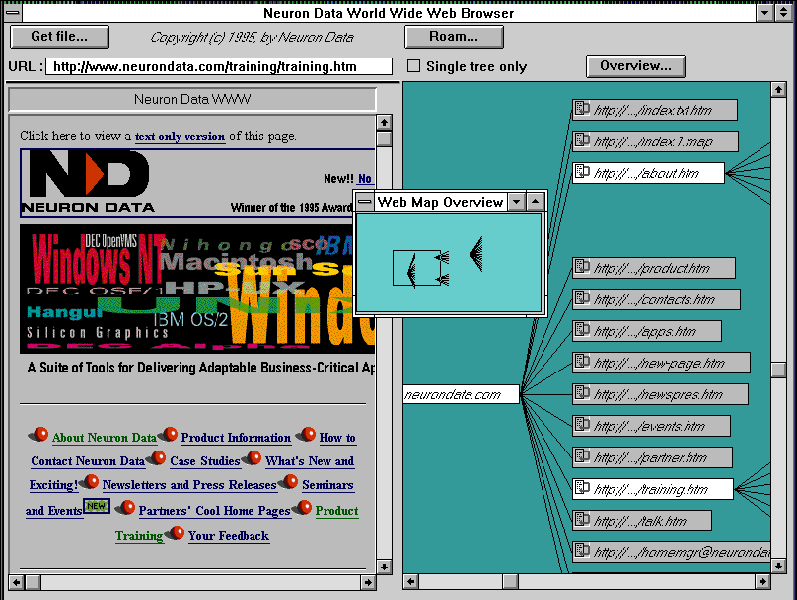The height and width of the screenshot is (600, 797).
Task: Click the red ball bullet beside Product Information
Action: (168, 435)
